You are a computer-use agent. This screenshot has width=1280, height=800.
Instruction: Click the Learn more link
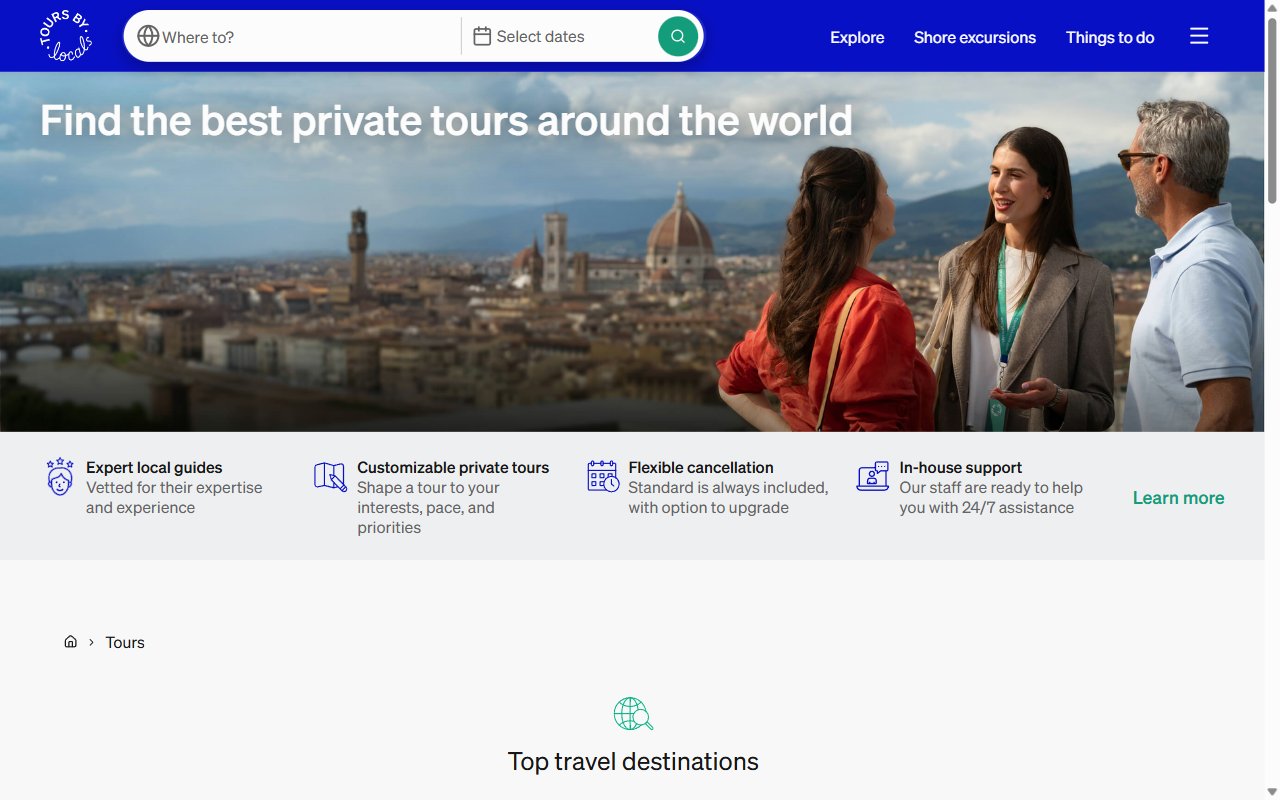tap(1178, 498)
